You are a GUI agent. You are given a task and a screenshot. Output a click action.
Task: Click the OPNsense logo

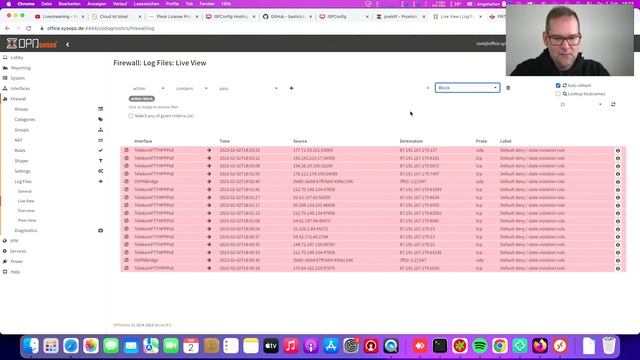pos(32,44)
